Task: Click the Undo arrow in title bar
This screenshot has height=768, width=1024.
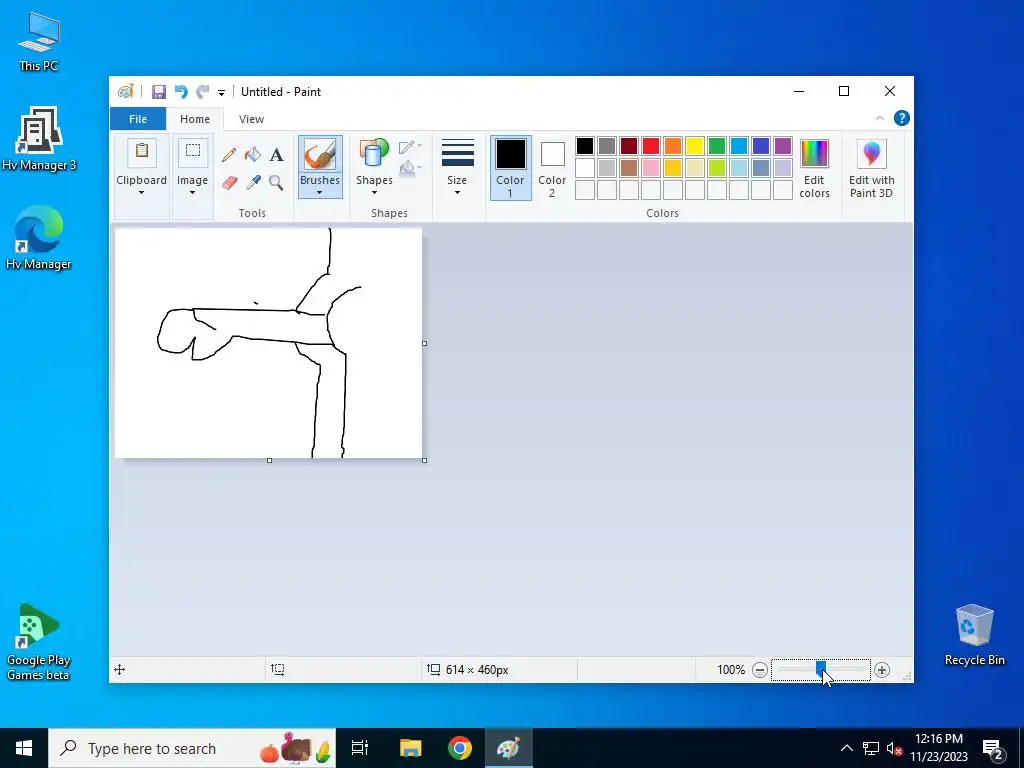Action: 181,92
